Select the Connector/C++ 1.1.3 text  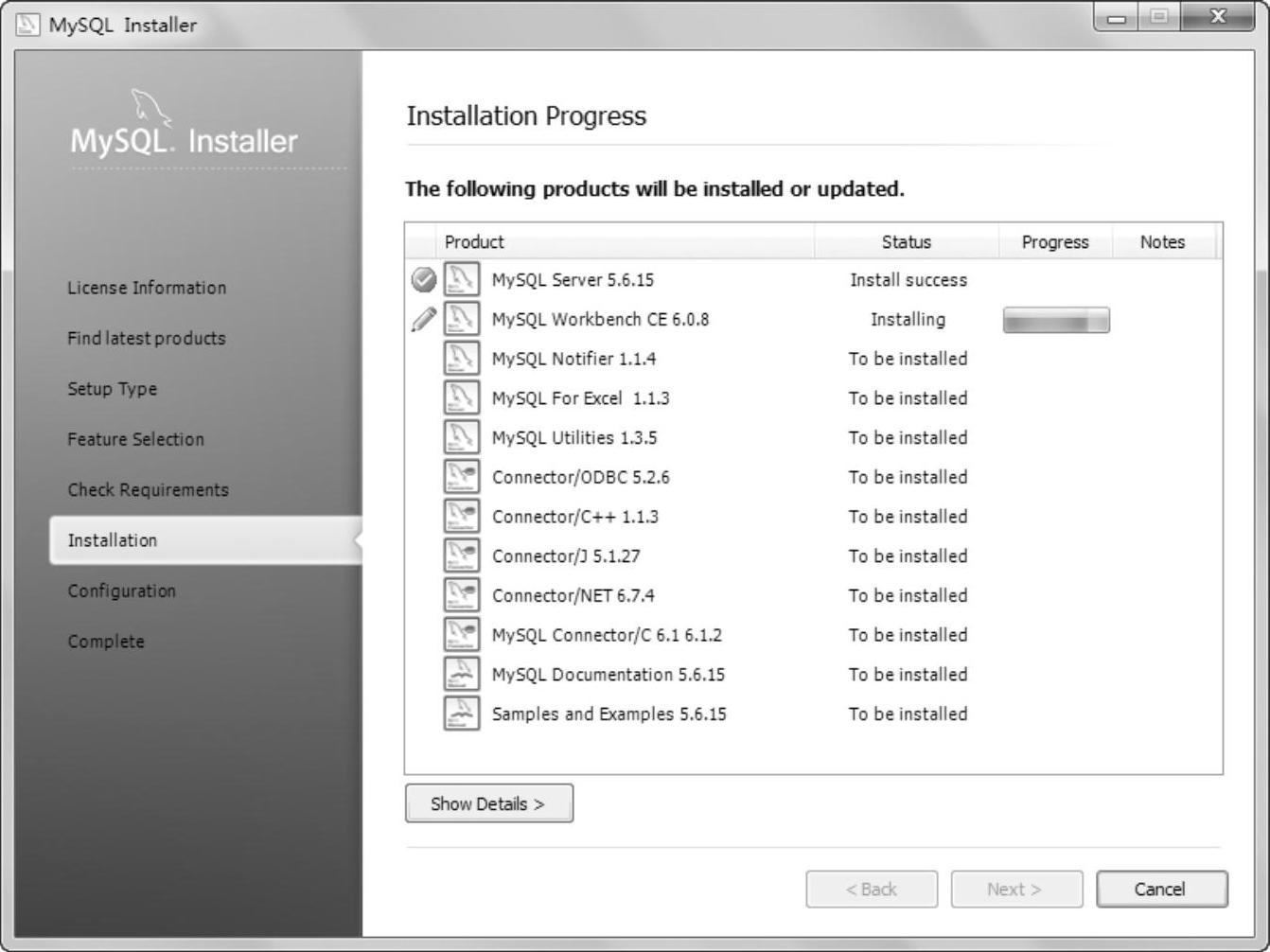point(575,517)
